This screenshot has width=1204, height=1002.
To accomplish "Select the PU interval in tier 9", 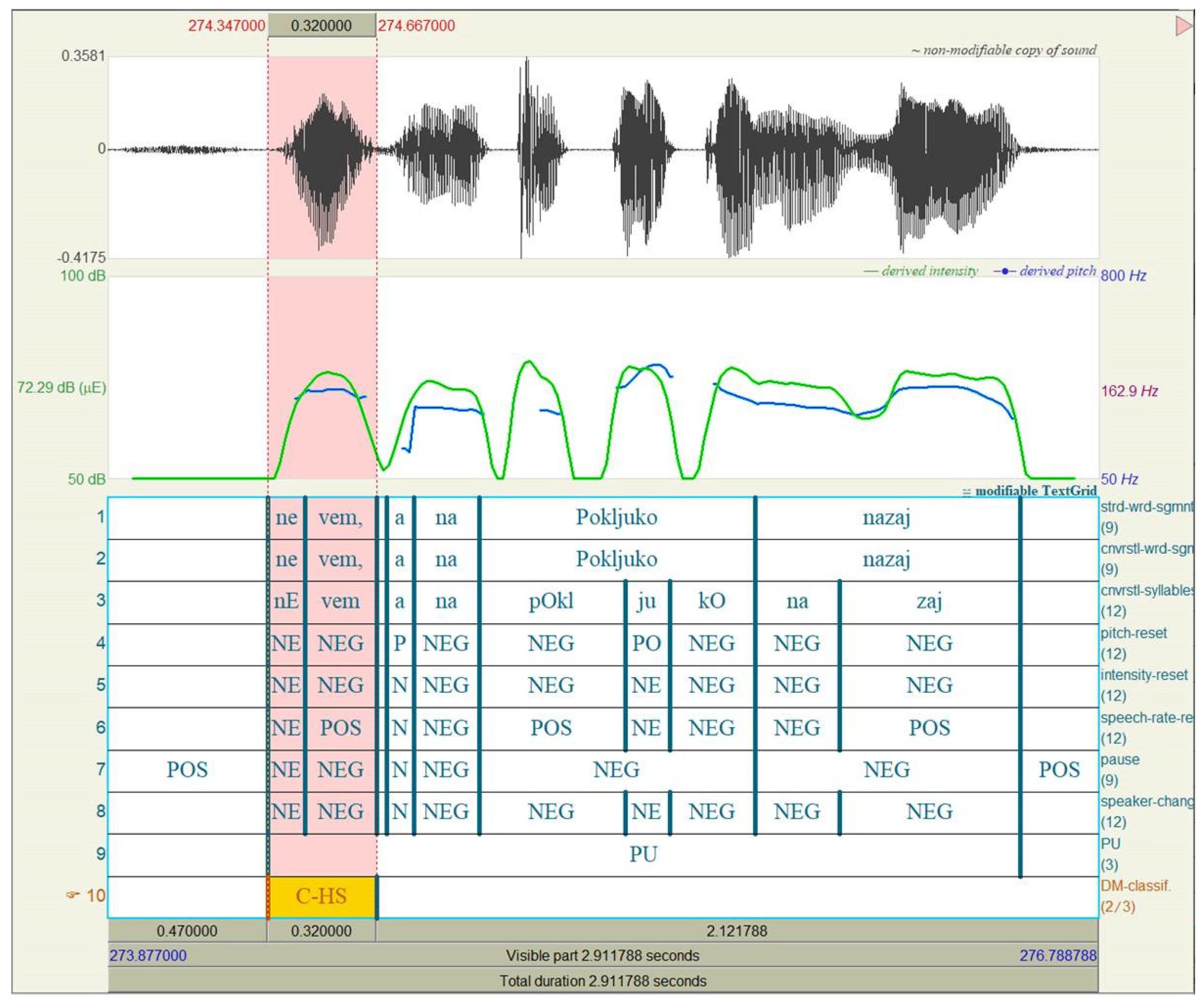I will (643, 854).
